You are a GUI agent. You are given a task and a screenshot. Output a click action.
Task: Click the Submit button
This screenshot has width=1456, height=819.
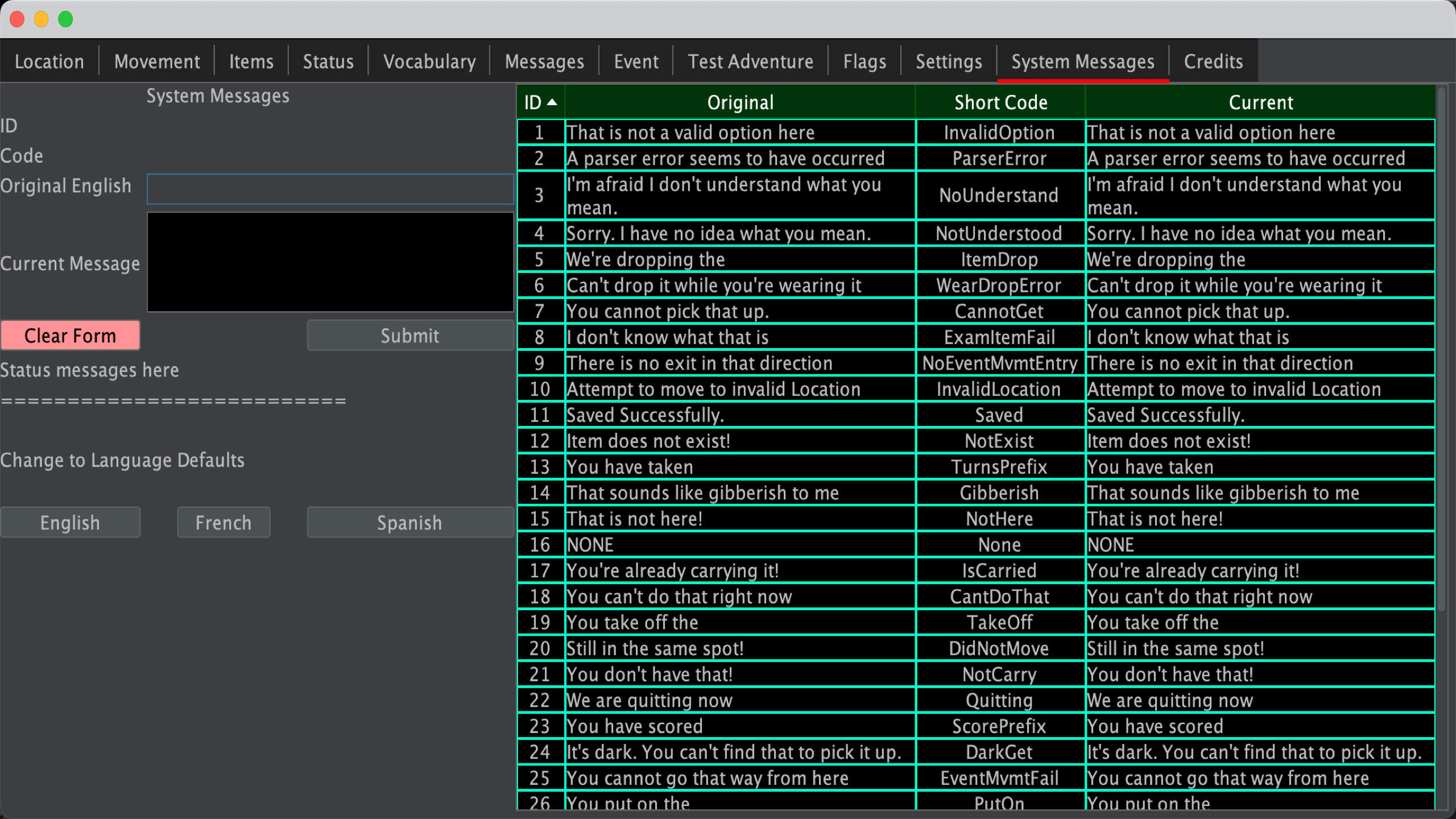(410, 336)
